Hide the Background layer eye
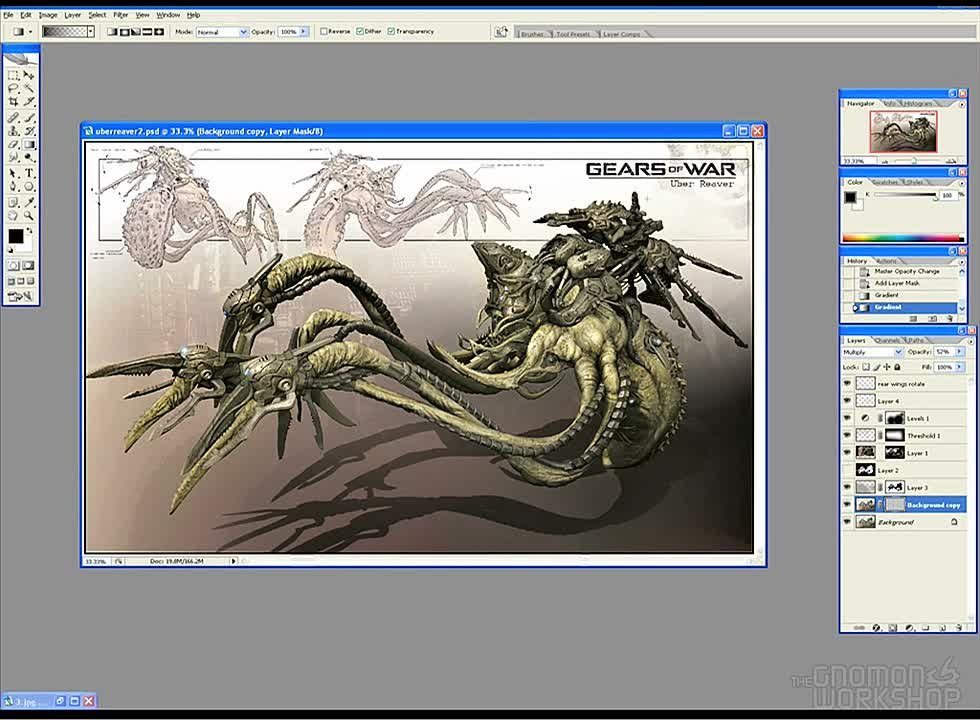 pos(848,521)
